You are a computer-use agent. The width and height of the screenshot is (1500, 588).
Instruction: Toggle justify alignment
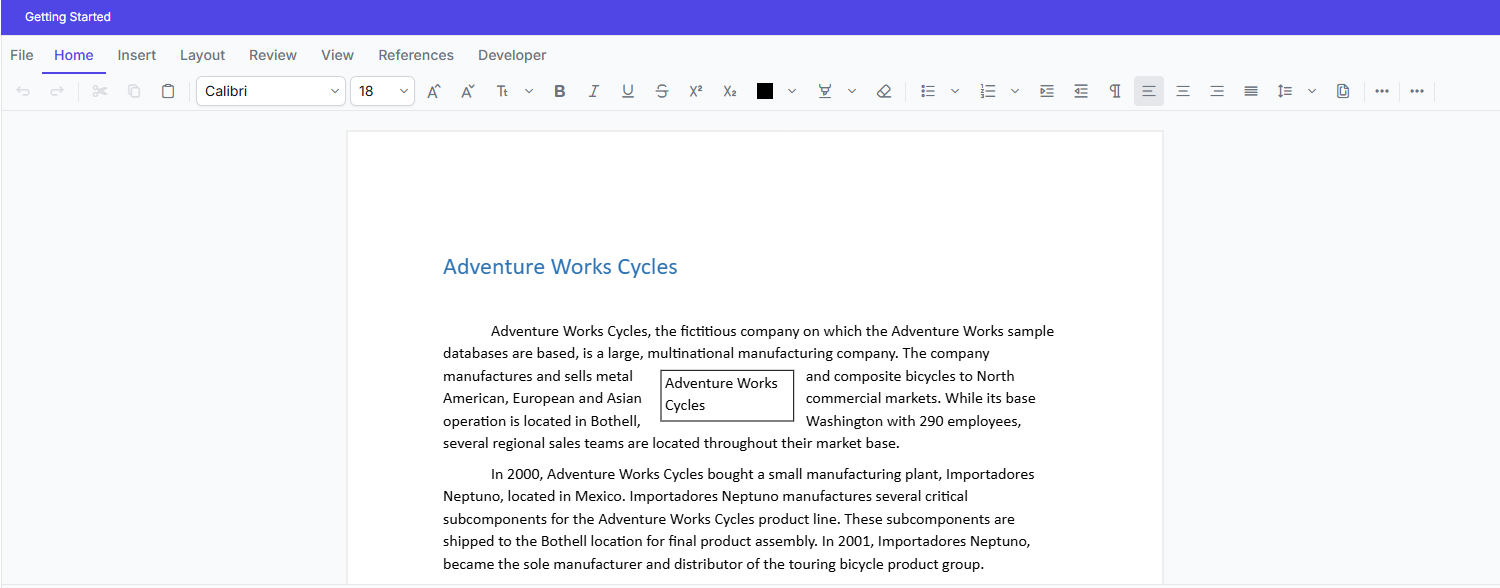pyautogui.click(x=1250, y=90)
